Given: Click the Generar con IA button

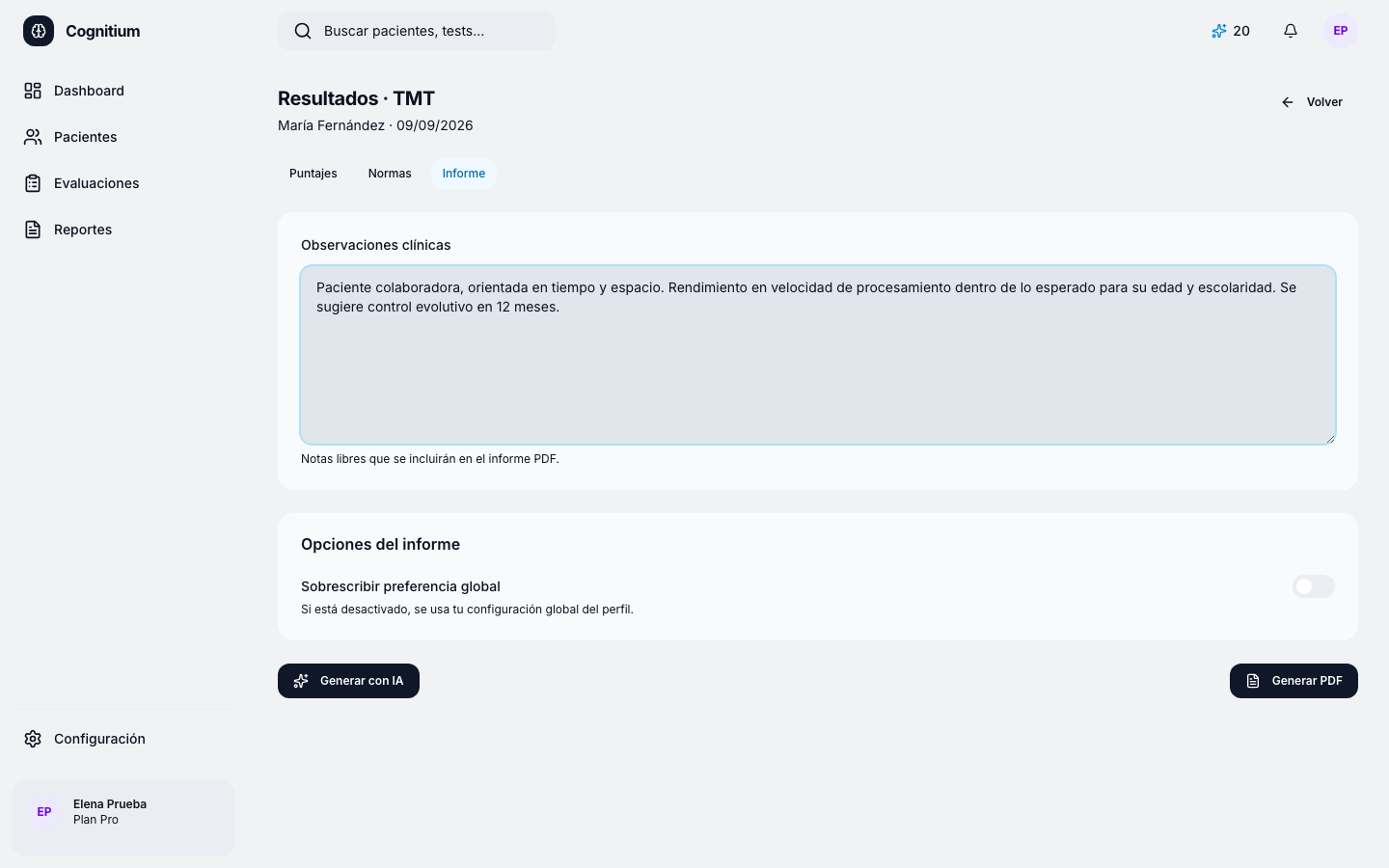Looking at the screenshot, I should coord(348,681).
